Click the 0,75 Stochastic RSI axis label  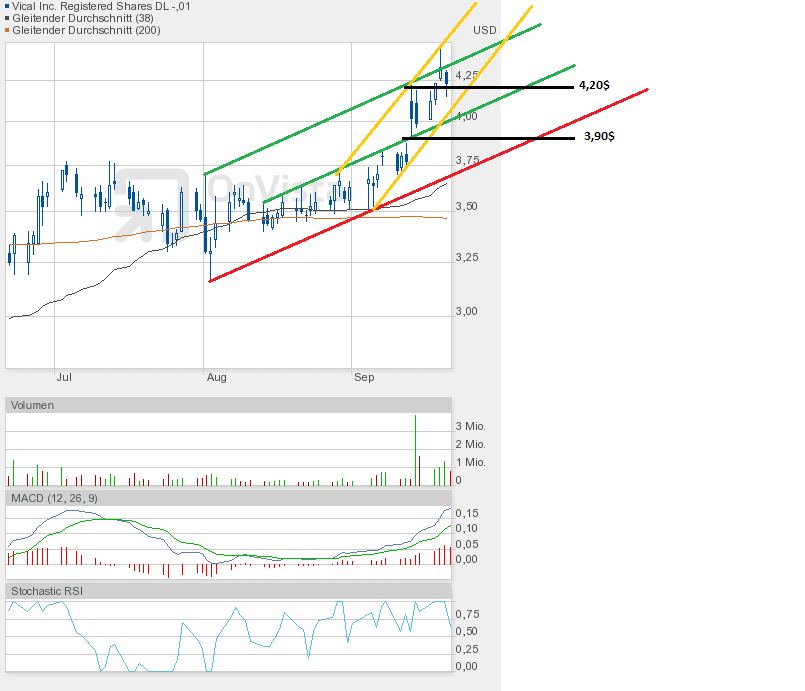point(467,614)
